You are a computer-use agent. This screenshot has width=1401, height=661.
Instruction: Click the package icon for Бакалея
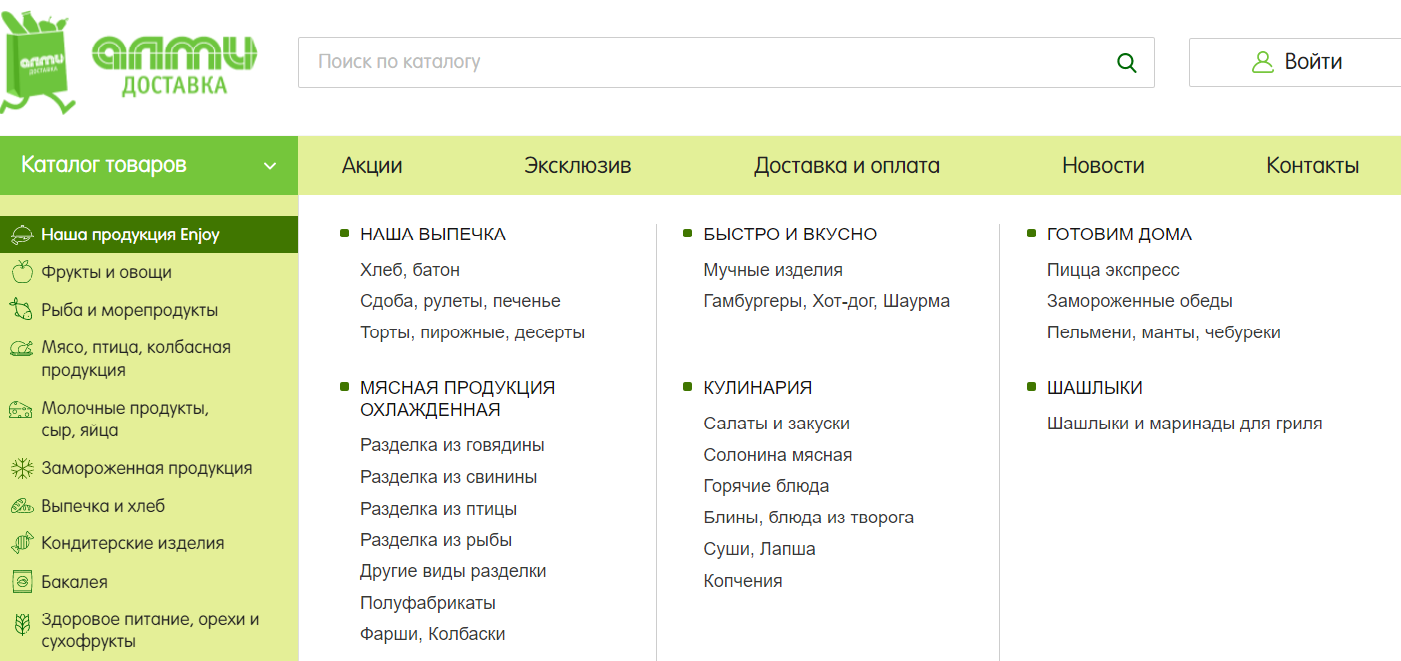(x=22, y=581)
